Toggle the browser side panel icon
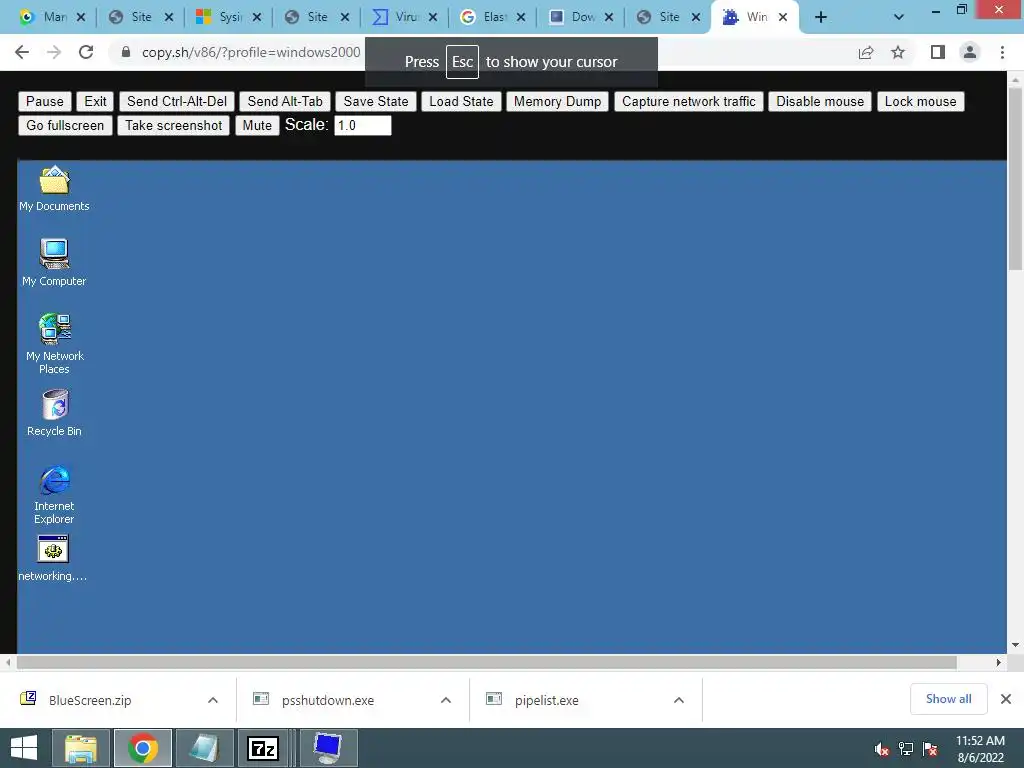The image size is (1024, 768). click(x=938, y=52)
